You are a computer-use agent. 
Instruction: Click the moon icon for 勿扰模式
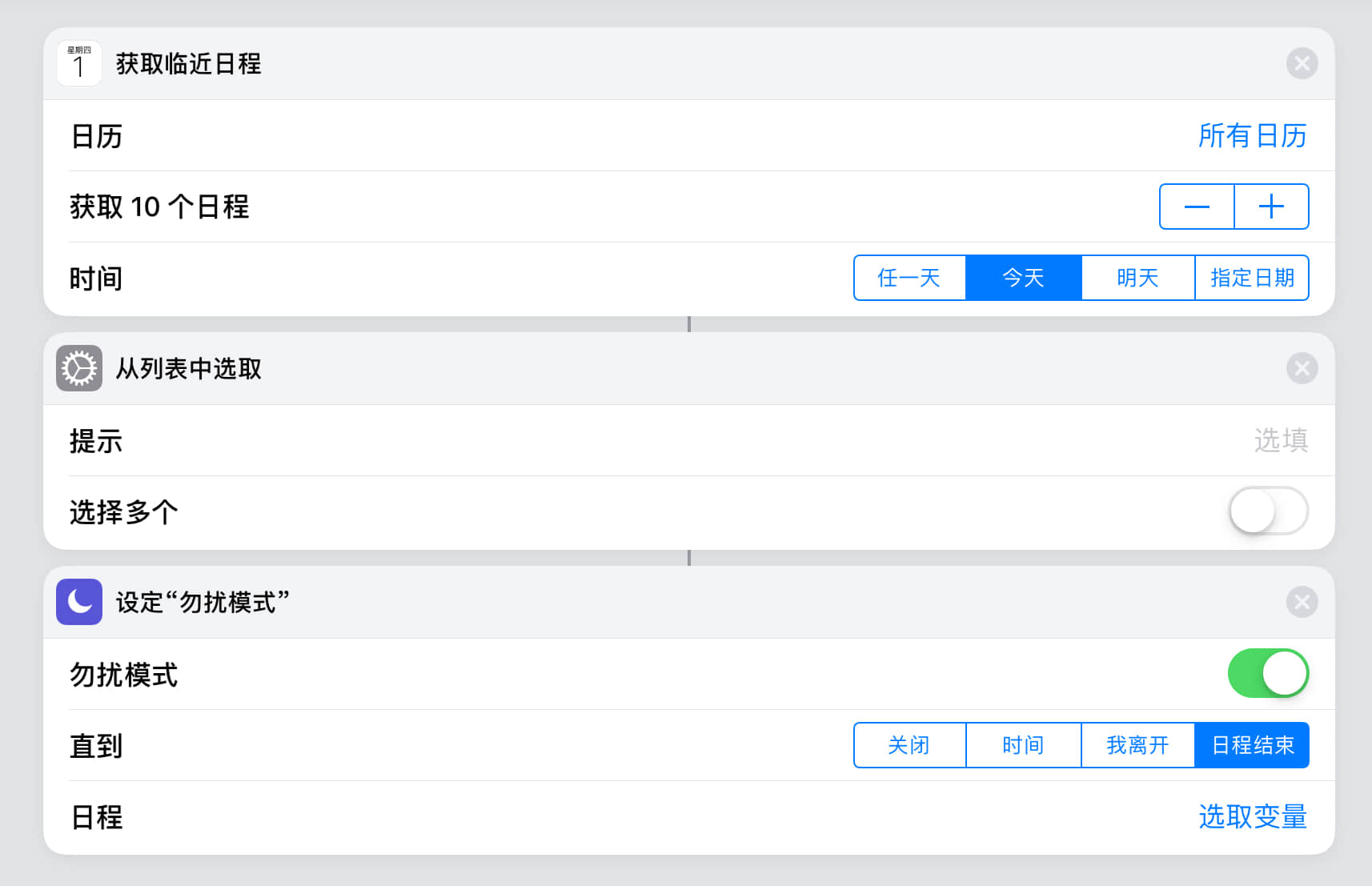[x=79, y=602]
